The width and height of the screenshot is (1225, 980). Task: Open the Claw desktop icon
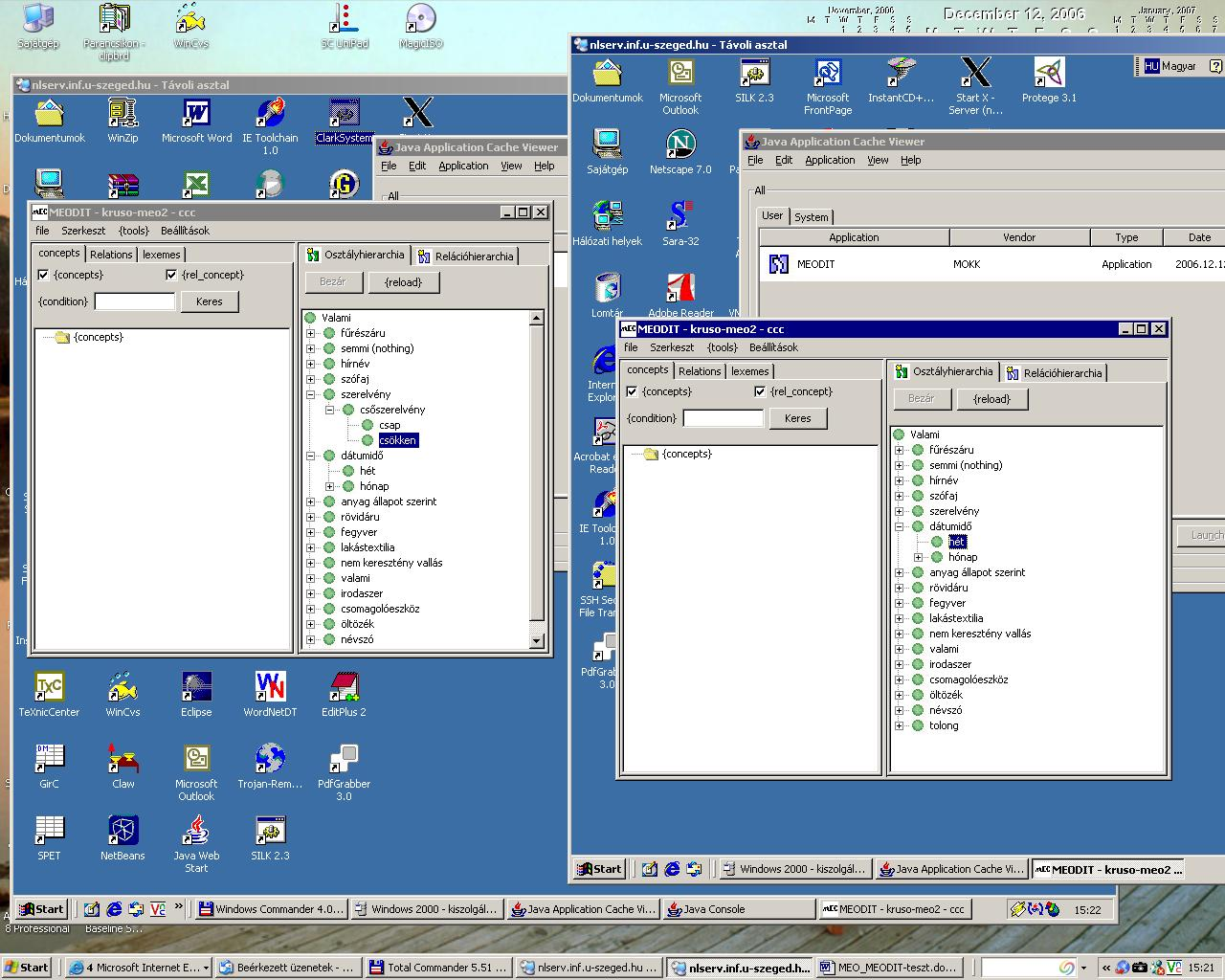coord(122,766)
